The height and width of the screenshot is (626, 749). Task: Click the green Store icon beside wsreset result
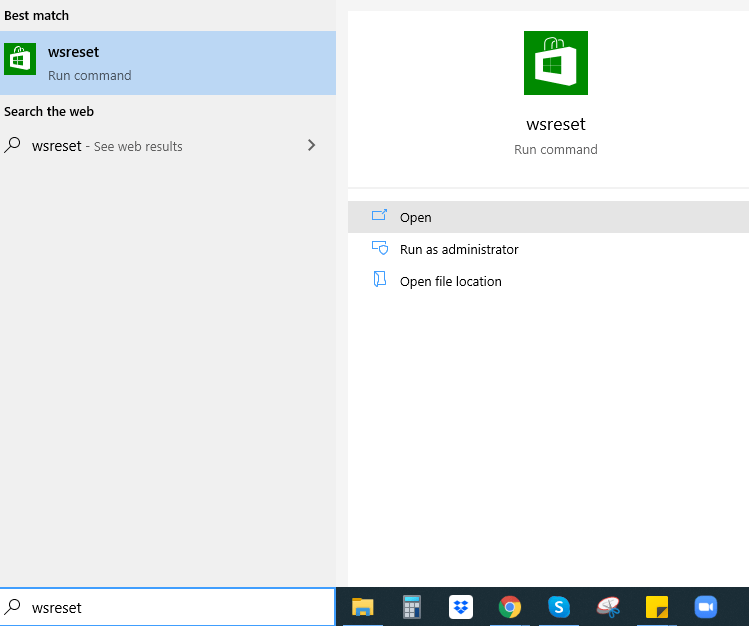coord(20,60)
